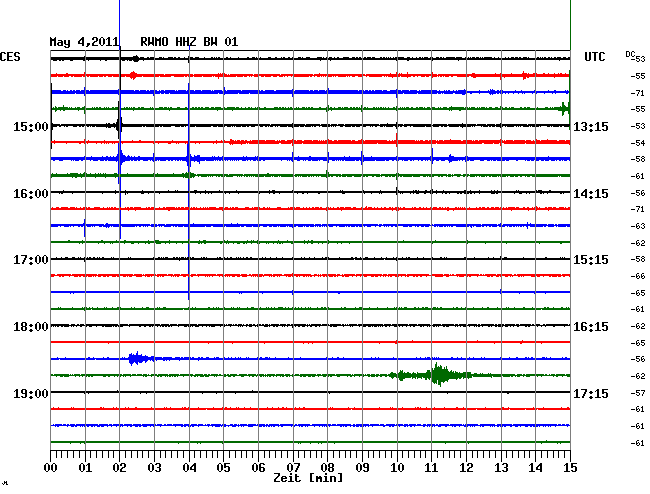Click the "UTC" column header
The height and width of the screenshot is (494, 650).
[x=594, y=57]
